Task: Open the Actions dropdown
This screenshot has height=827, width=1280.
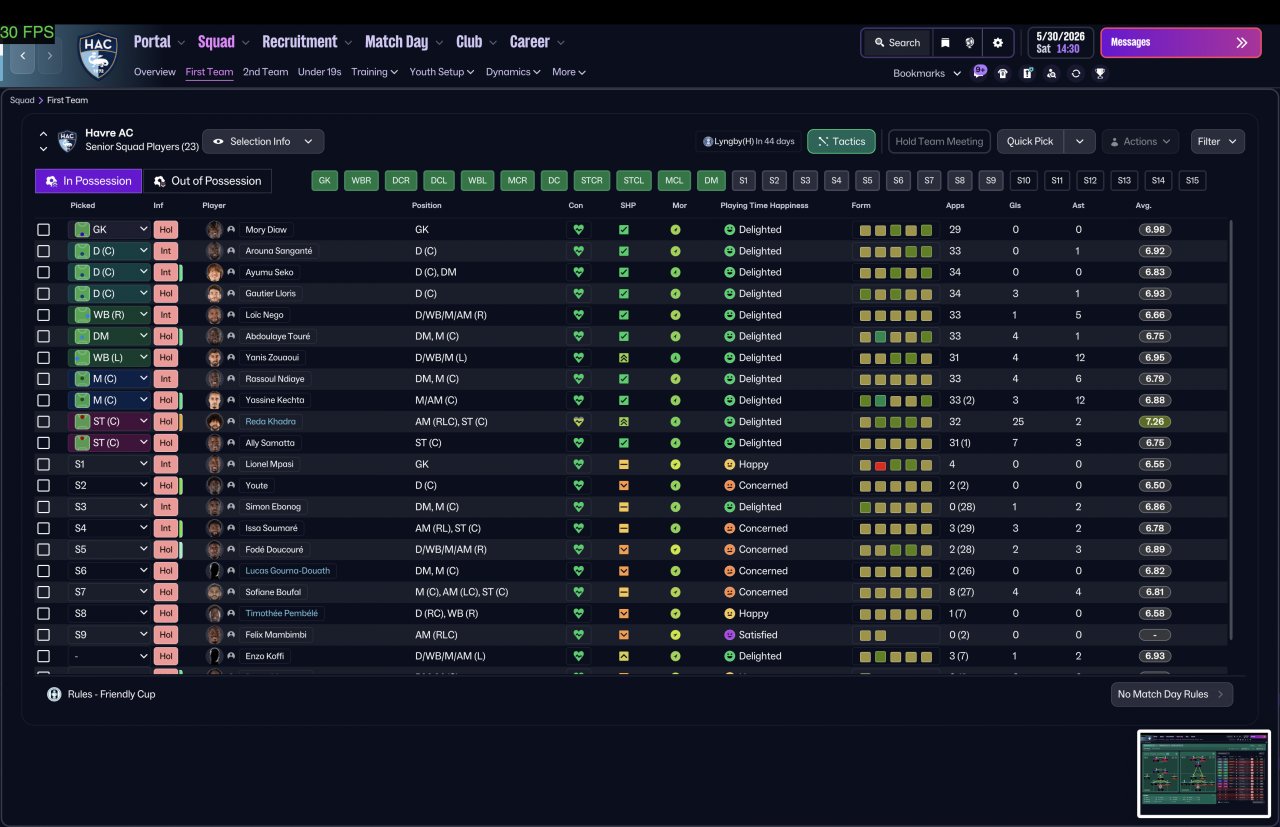Action: pos(1140,141)
